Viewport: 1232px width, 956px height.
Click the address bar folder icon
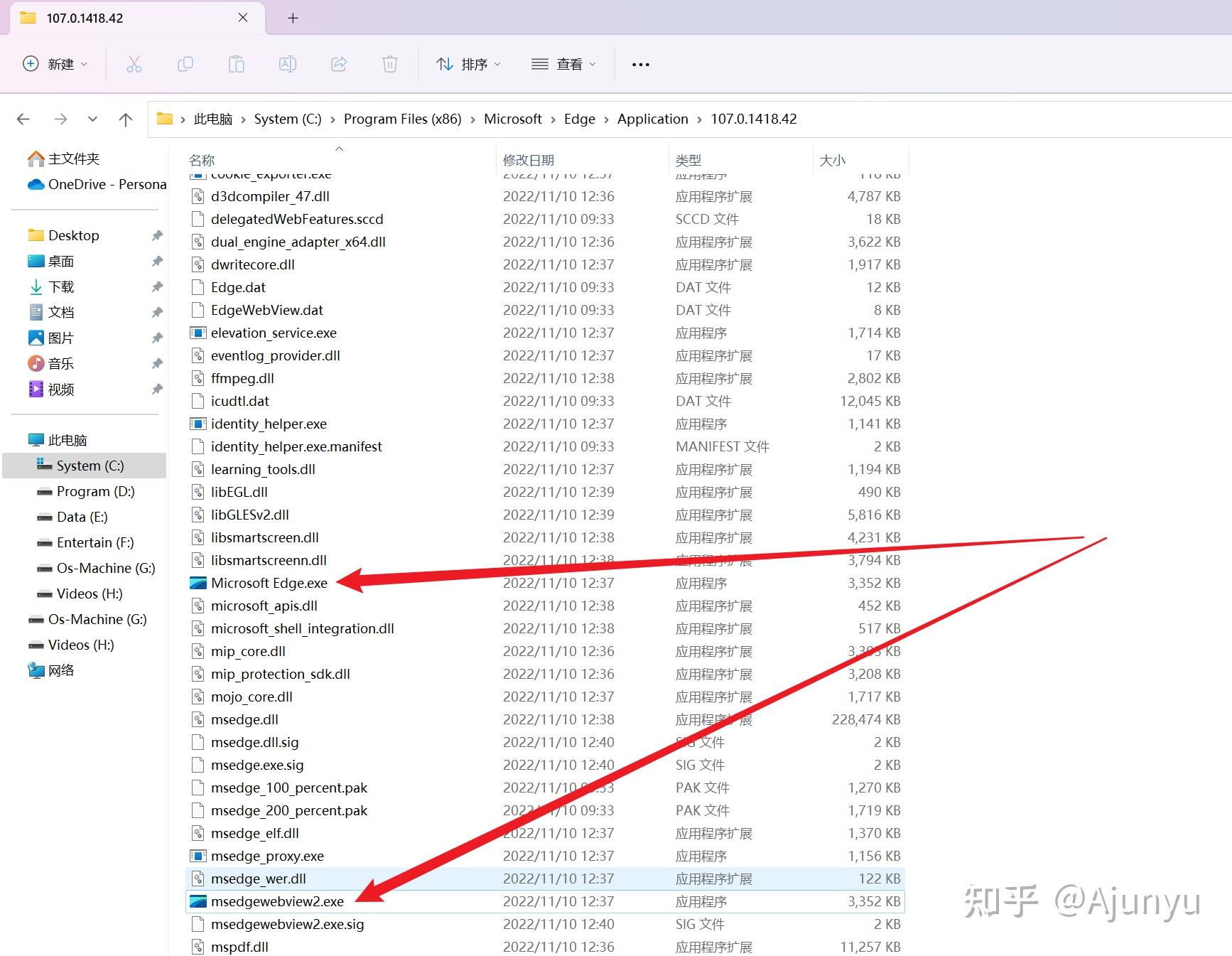pyautogui.click(x=165, y=119)
